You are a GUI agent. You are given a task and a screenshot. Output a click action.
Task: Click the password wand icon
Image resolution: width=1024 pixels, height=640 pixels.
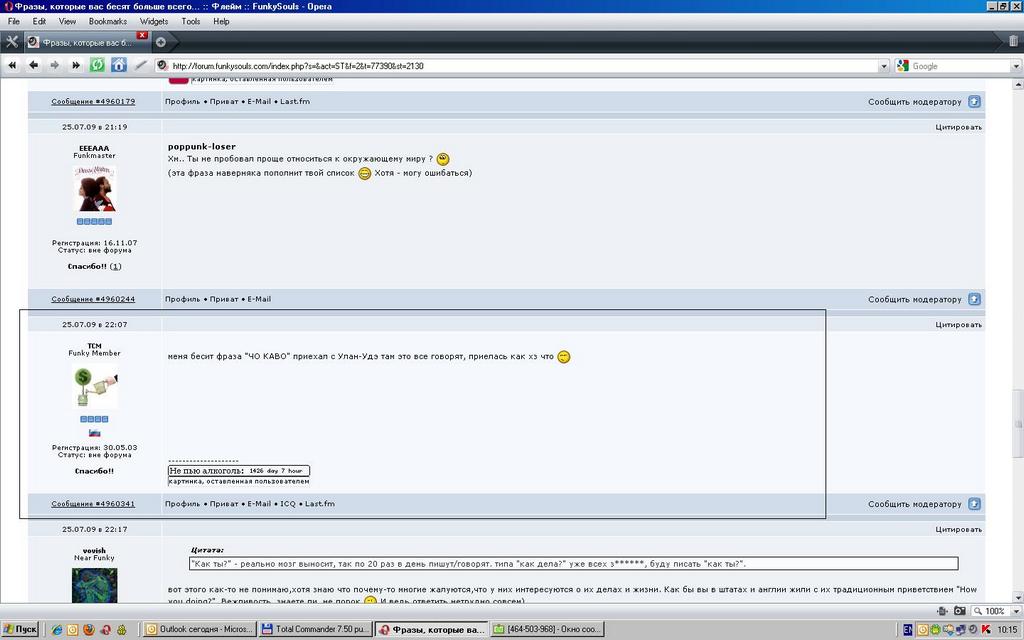141,65
